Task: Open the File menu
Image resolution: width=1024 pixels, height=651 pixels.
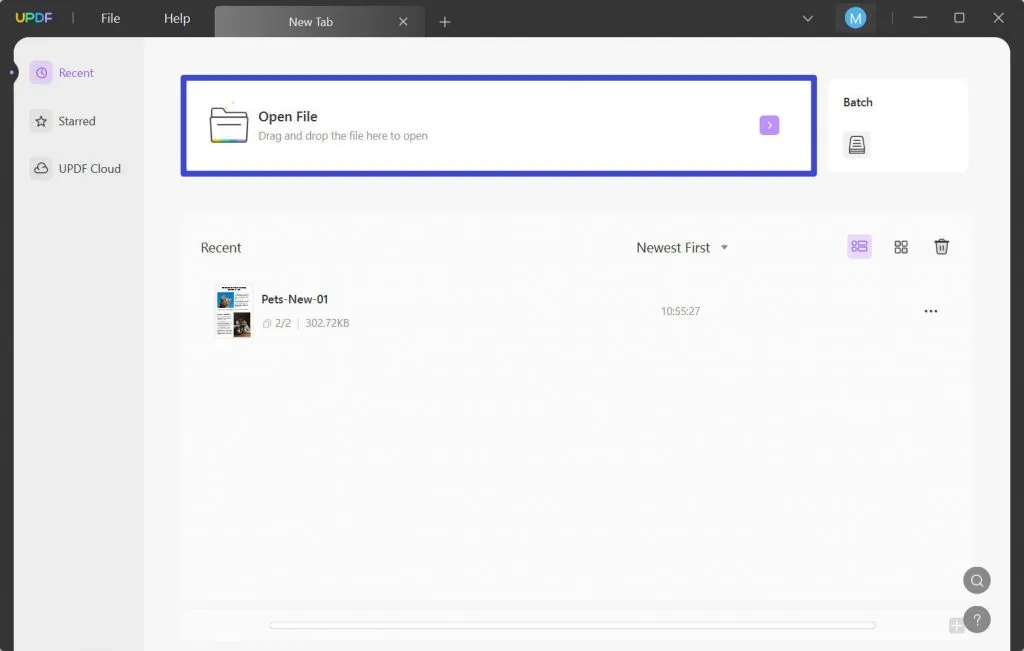Action: click(x=110, y=17)
